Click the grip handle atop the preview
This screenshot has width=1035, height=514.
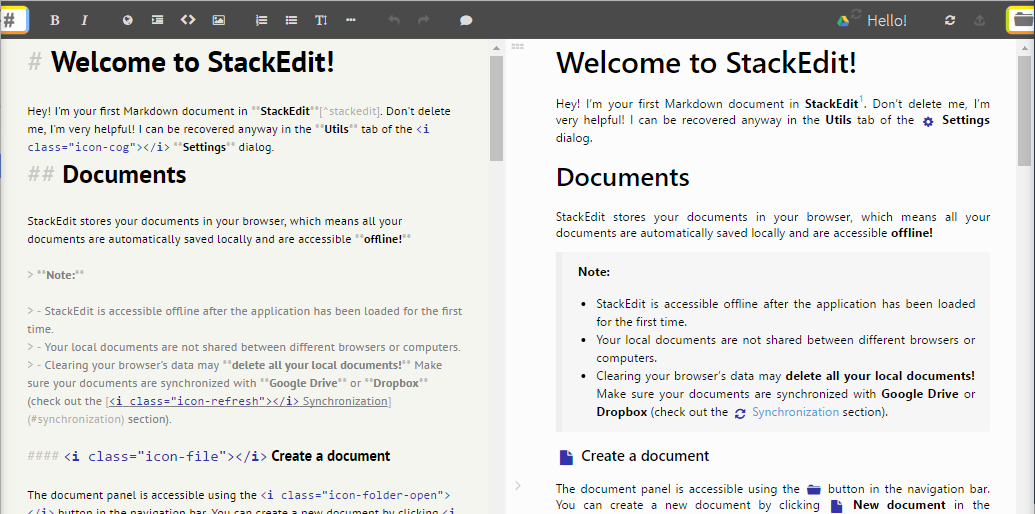pos(518,46)
